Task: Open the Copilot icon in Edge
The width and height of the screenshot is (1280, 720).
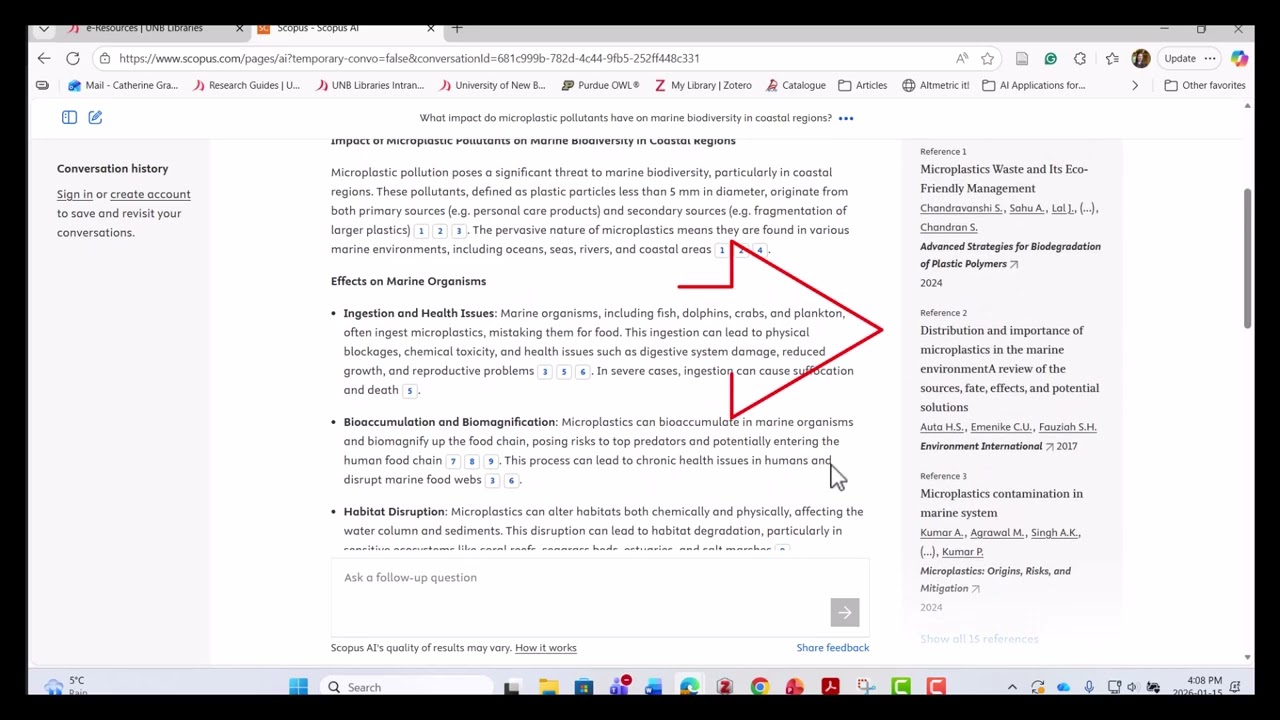Action: pyautogui.click(x=1239, y=59)
